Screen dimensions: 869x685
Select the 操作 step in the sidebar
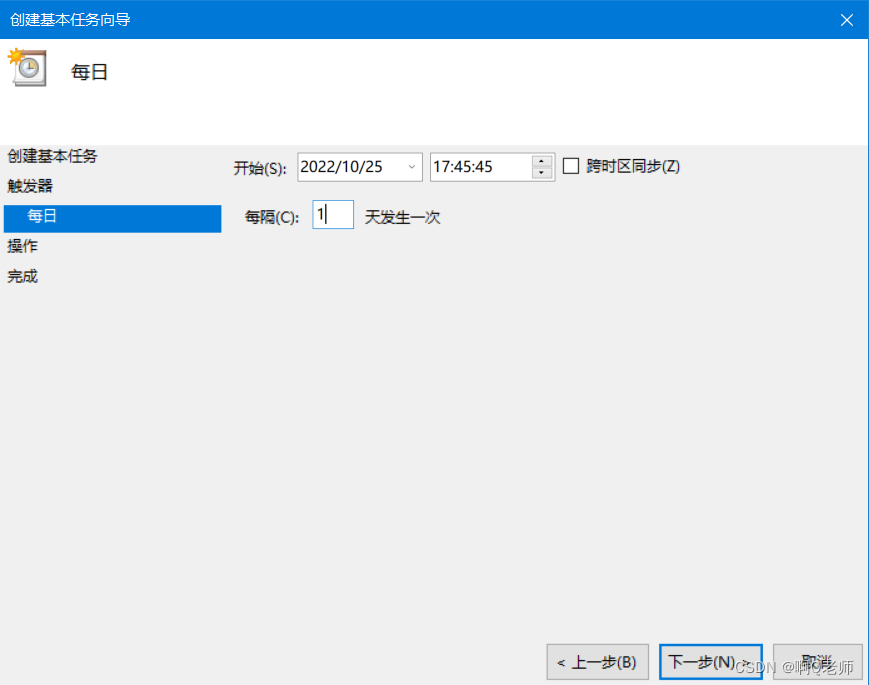point(22,246)
